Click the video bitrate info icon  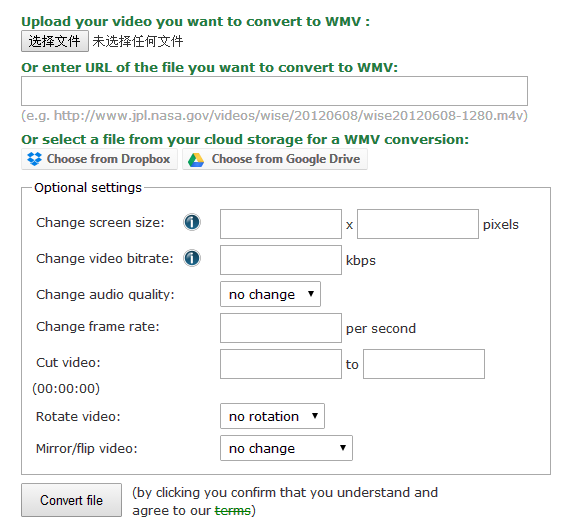point(192,258)
